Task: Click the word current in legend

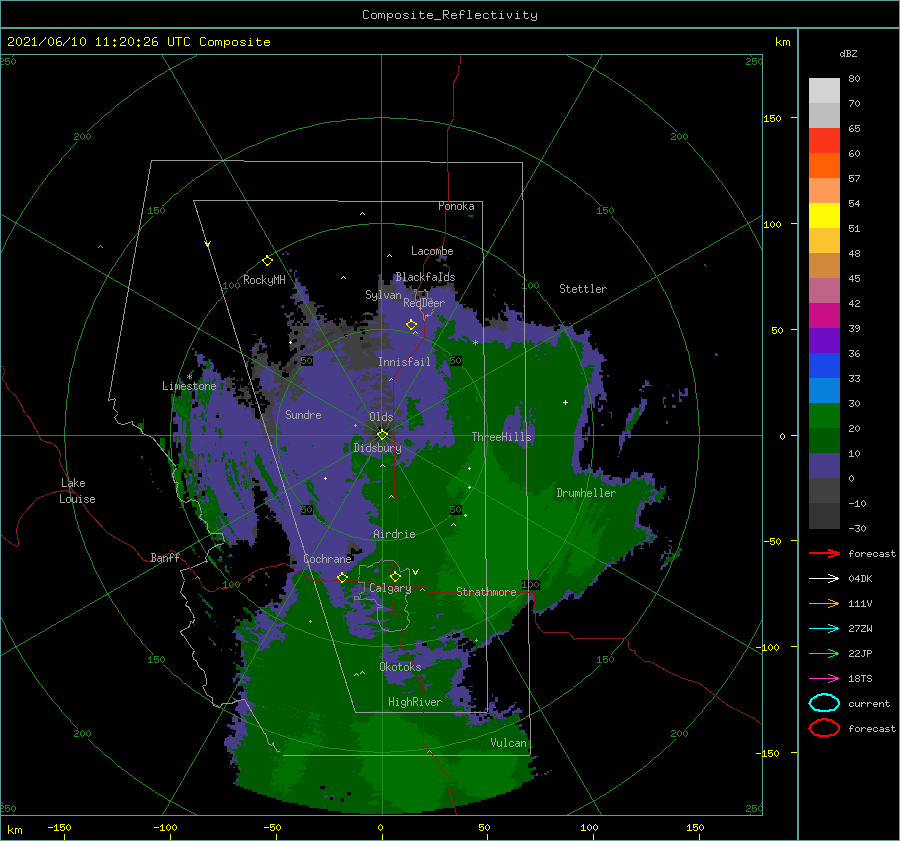Action: 869,704
